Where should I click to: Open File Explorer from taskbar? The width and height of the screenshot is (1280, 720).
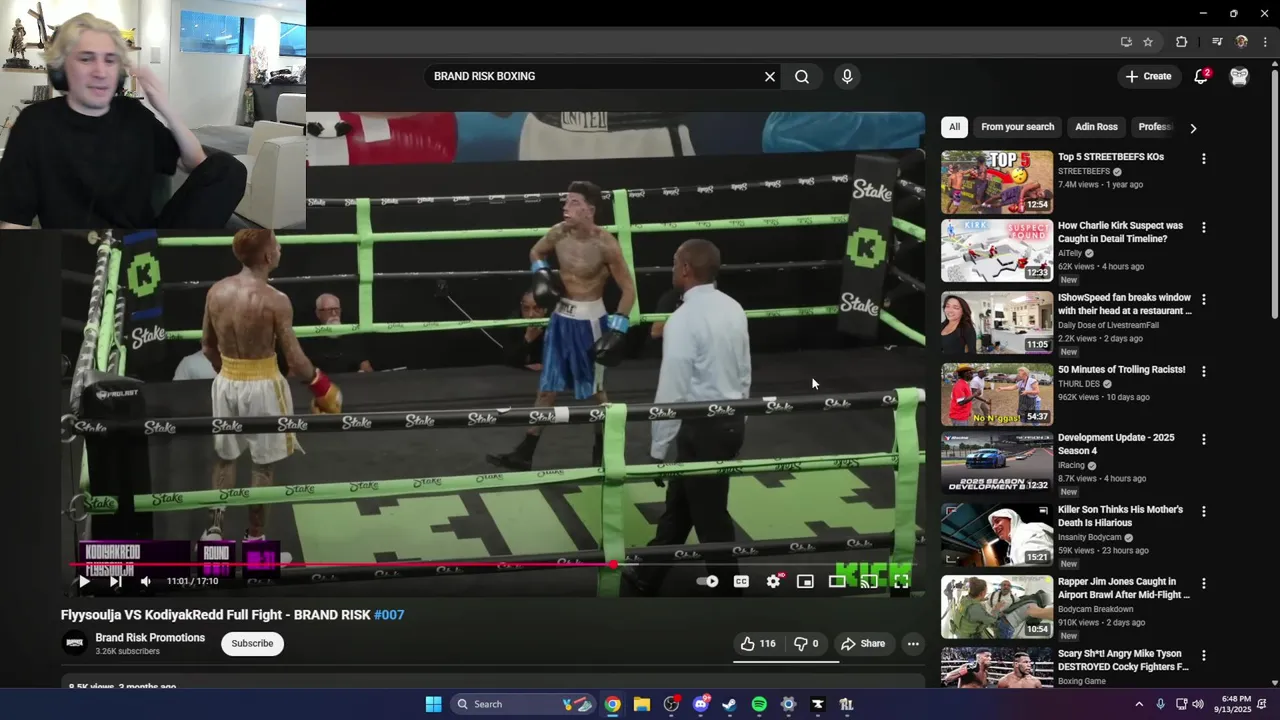tap(642, 704)
